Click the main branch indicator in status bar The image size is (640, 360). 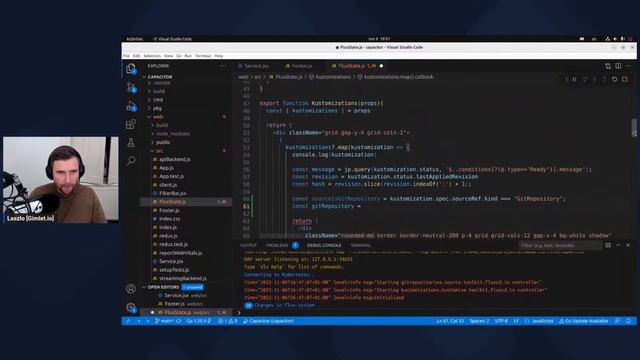(164, 321)
